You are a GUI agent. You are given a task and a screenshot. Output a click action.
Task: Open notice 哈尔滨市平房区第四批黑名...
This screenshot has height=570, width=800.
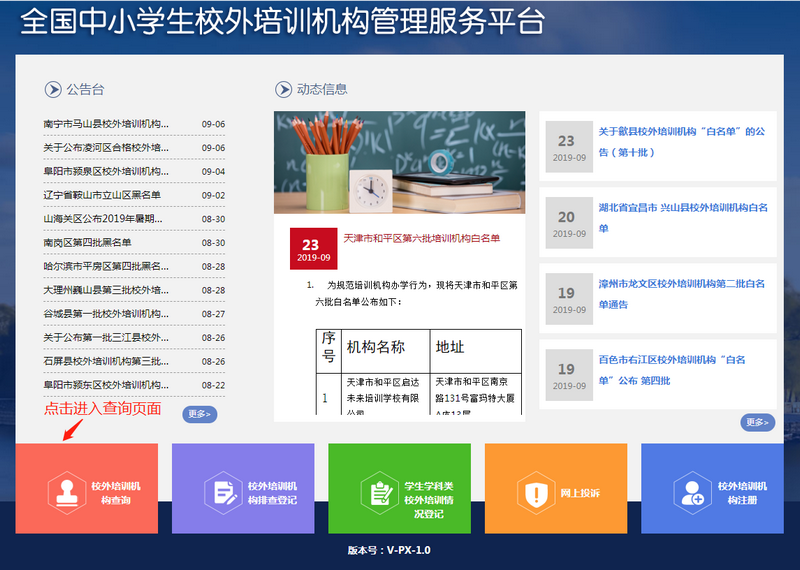click(106, 266)
